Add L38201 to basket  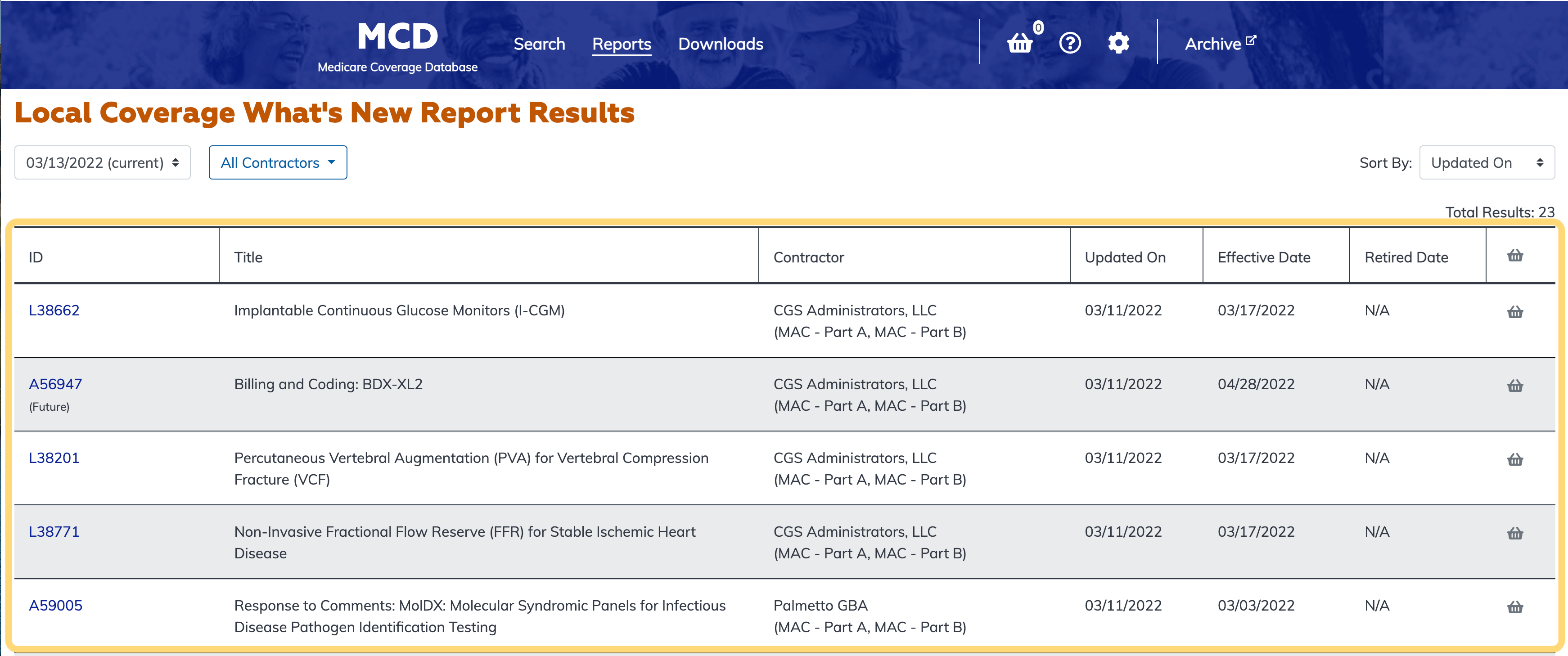pyautogui.click(x=1514, y=459)
